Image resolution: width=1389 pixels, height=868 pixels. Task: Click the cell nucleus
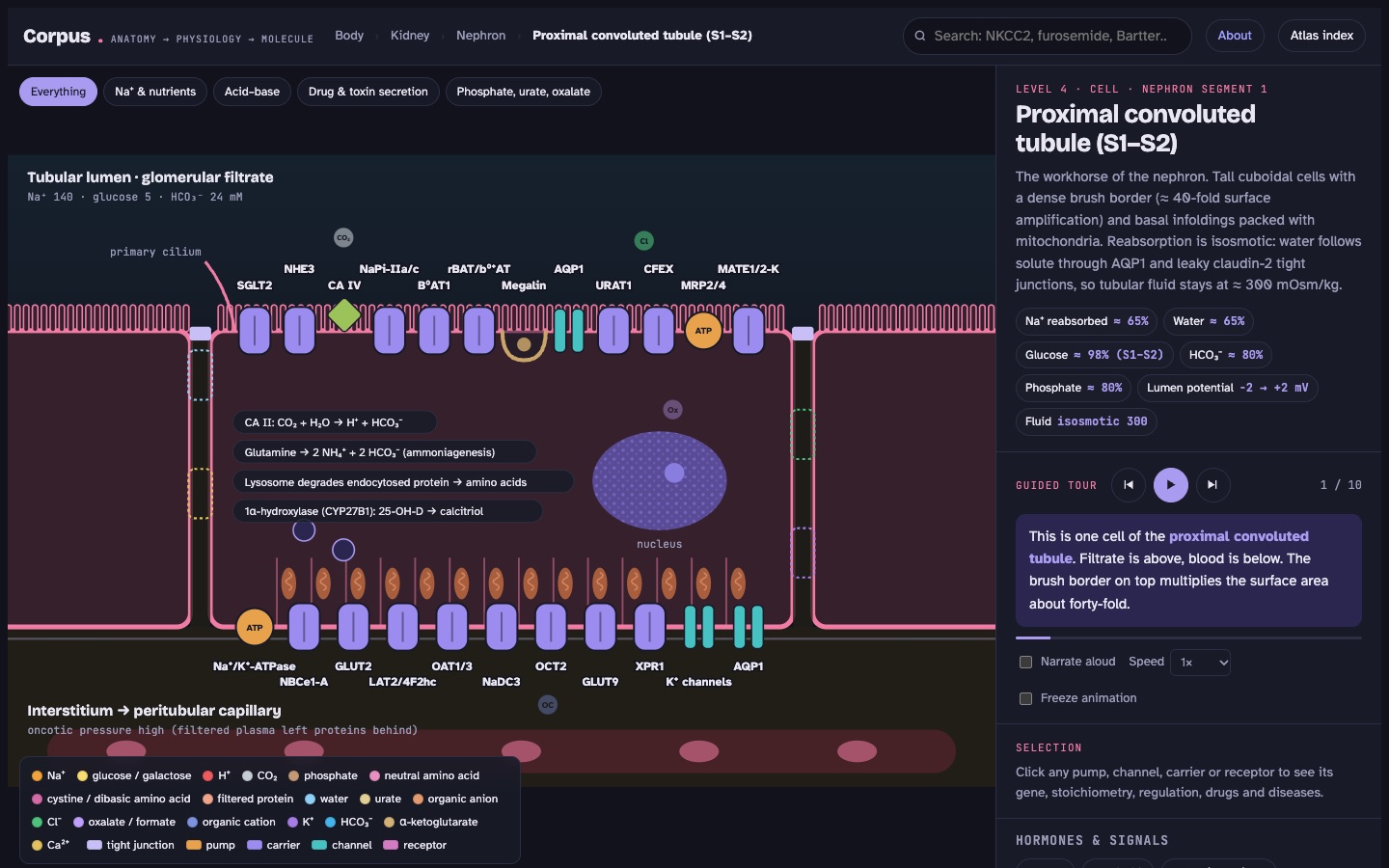[659, 480]
